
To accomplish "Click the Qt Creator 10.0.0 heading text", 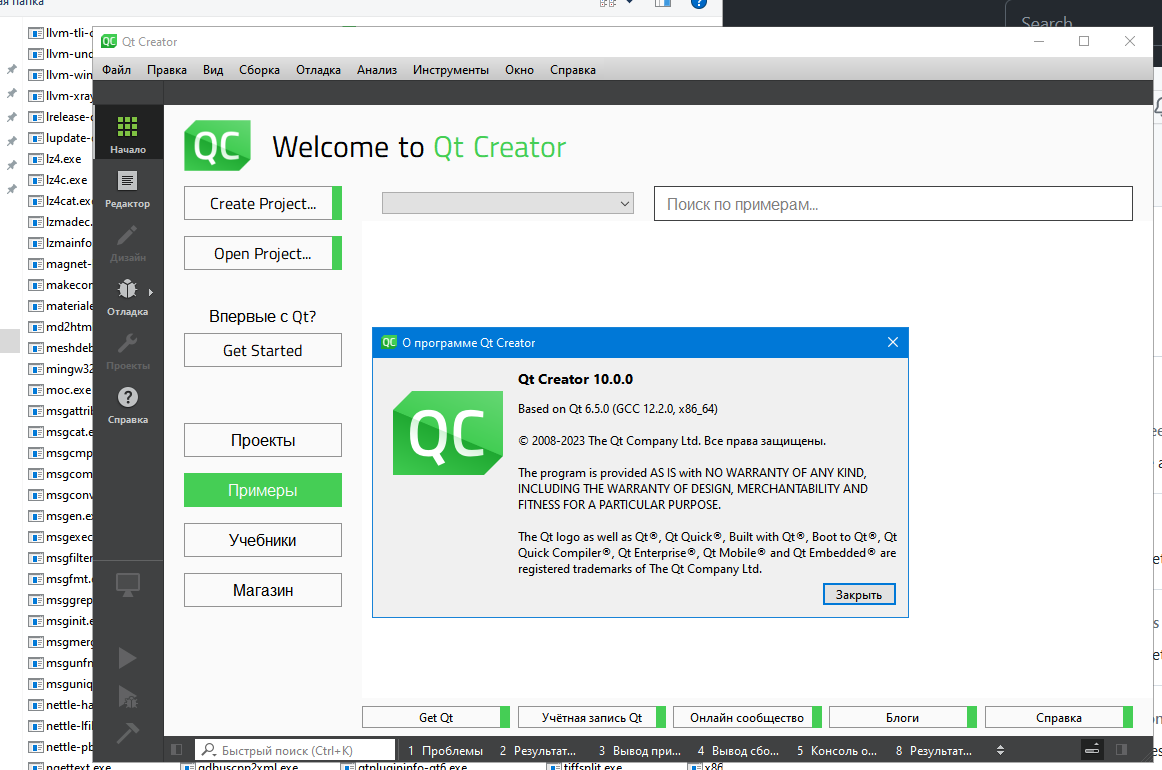I will pos(575,379).
